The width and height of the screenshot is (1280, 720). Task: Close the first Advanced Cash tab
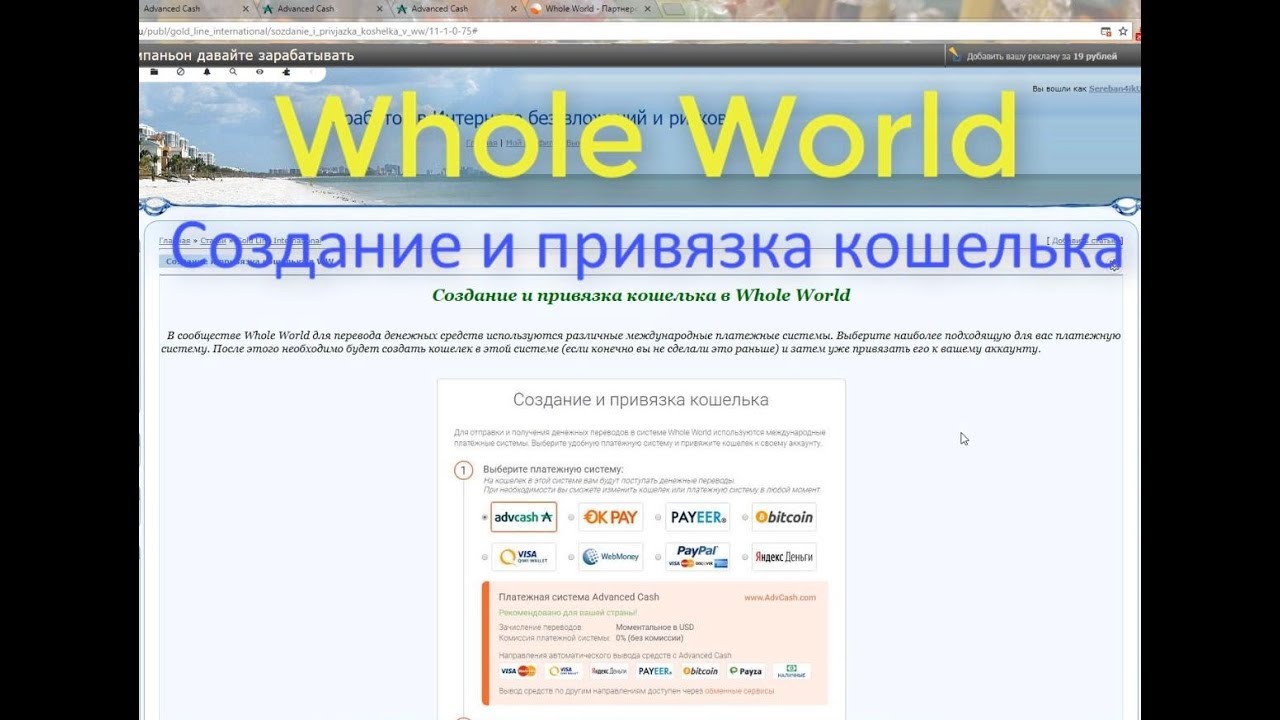(246, 9)
